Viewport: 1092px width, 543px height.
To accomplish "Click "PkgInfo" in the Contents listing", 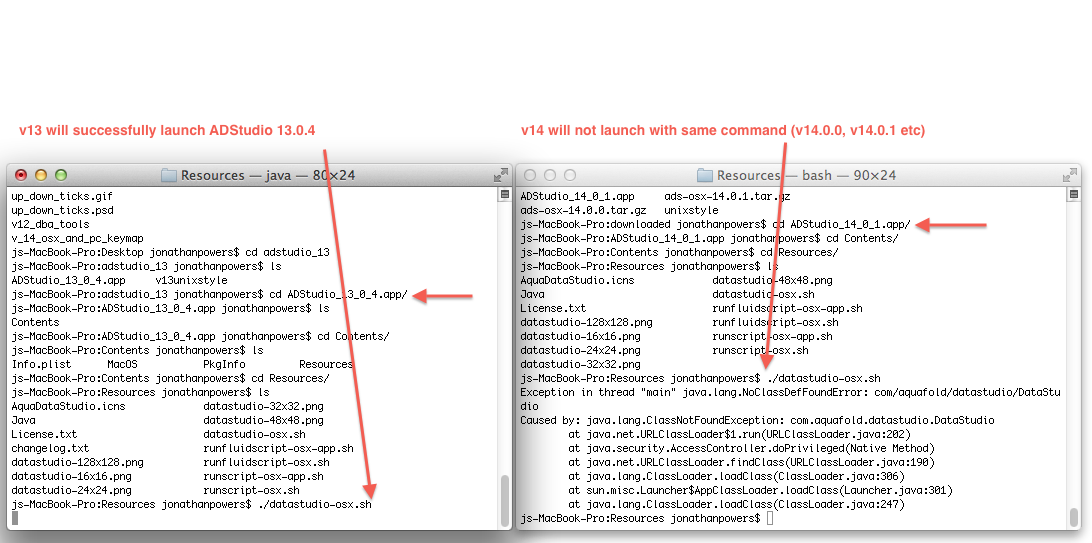I will (224, 364).
